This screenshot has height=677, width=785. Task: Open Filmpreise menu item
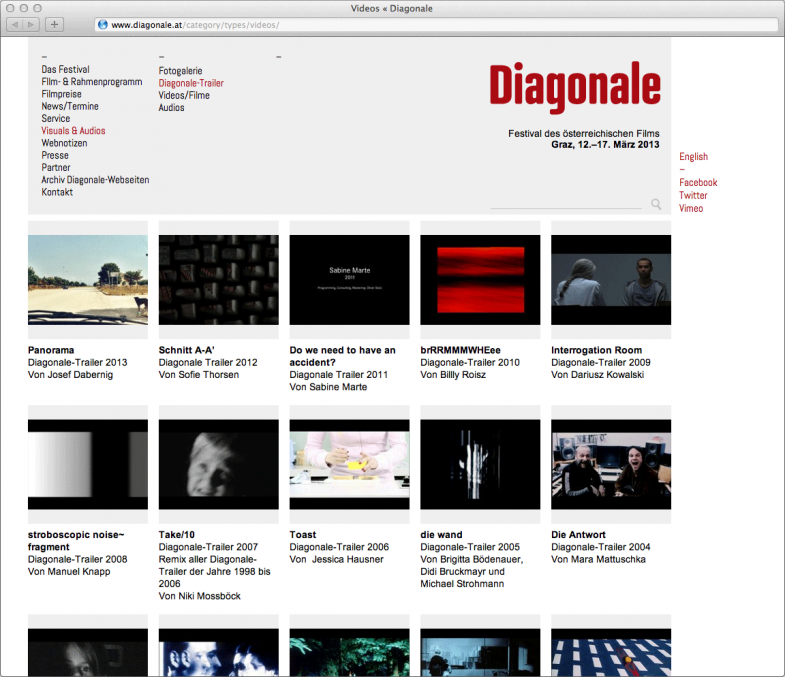(61, 94)
